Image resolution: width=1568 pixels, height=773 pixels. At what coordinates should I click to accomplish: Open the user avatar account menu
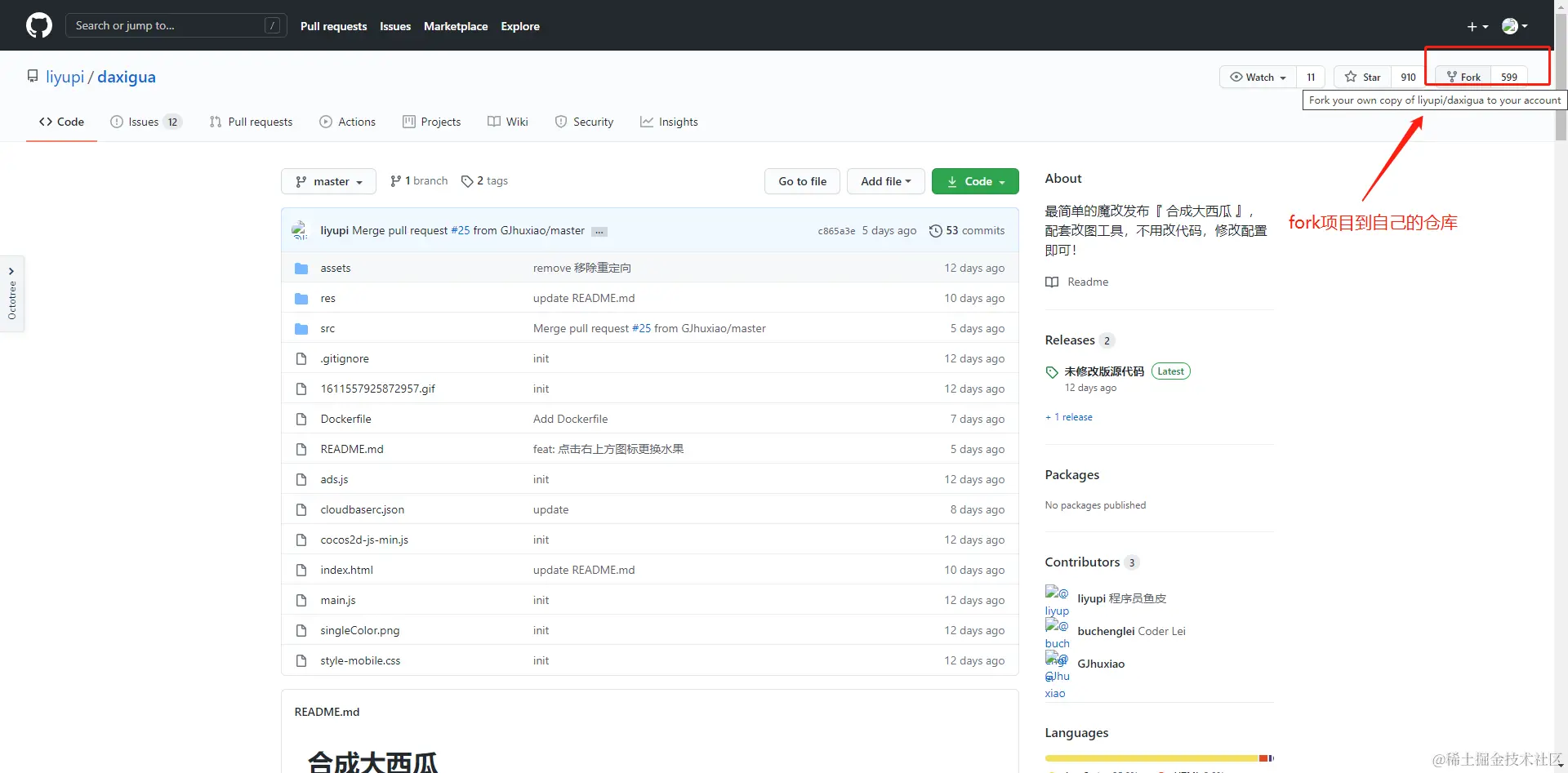[x=1515, y=26]
